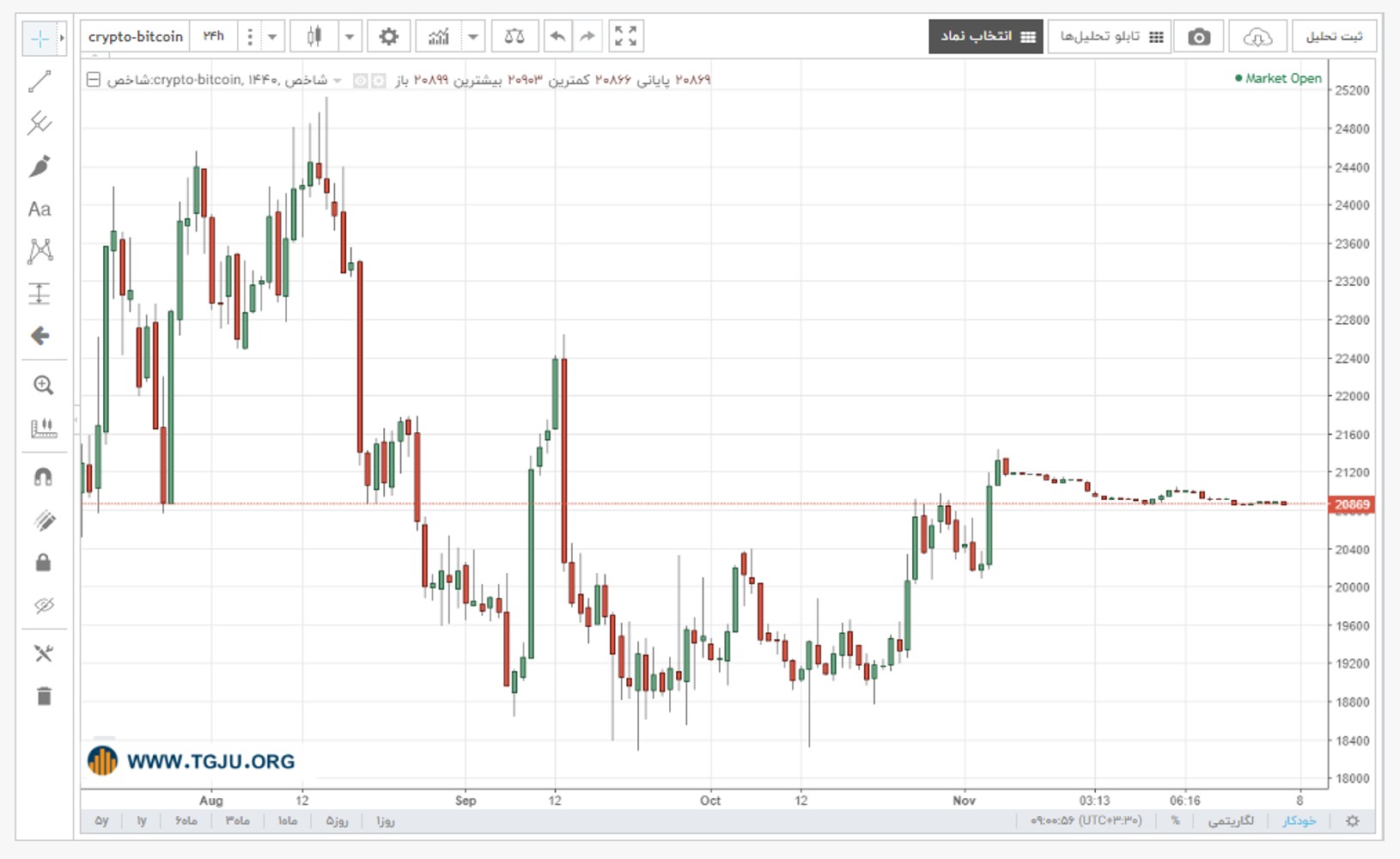Image resolution: width=1400 pixels, height=859 pixels.
Task: Click the trash icon to remove drawings
Action: tap(43, 696)
